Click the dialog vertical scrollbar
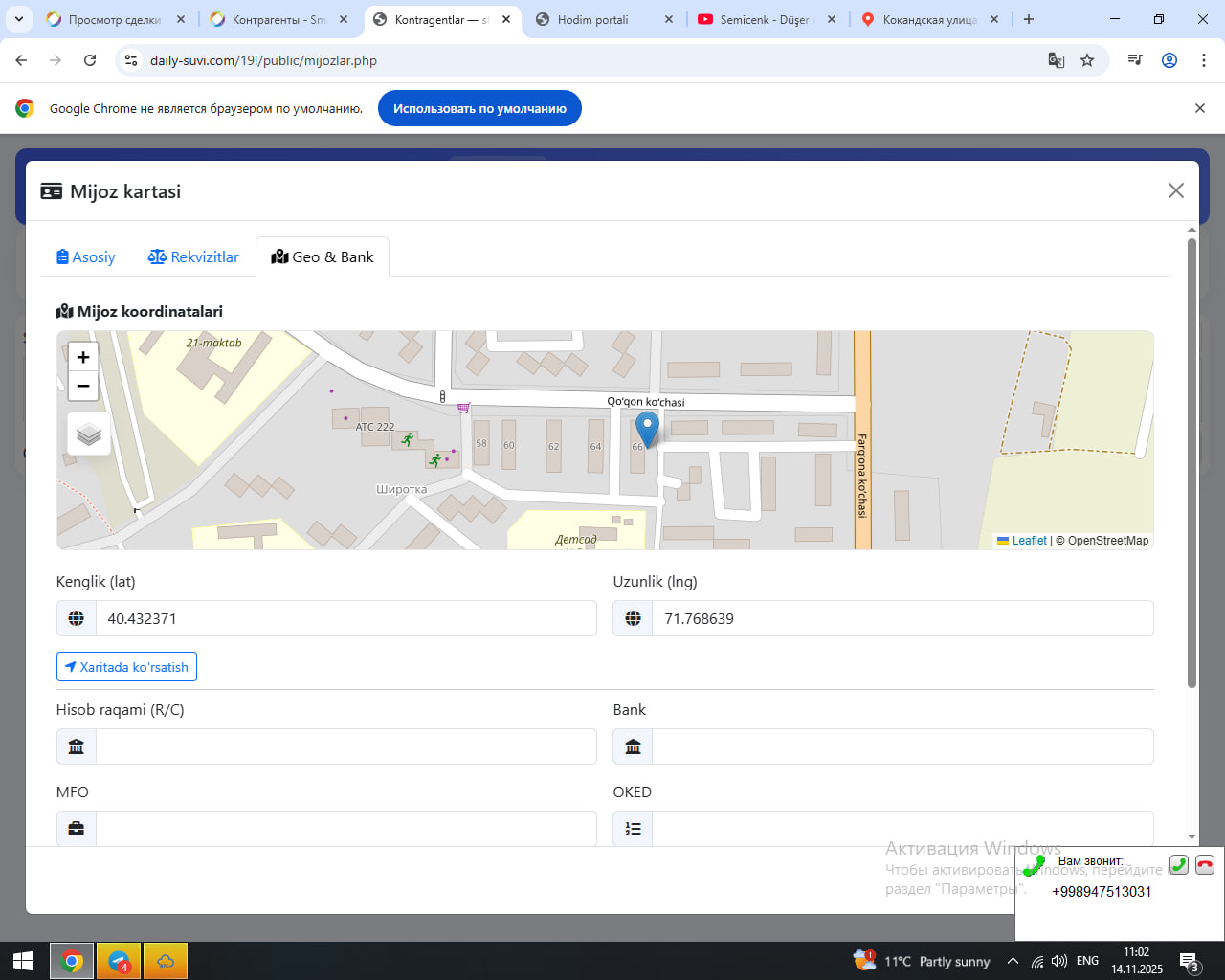 click(1192, 459)
